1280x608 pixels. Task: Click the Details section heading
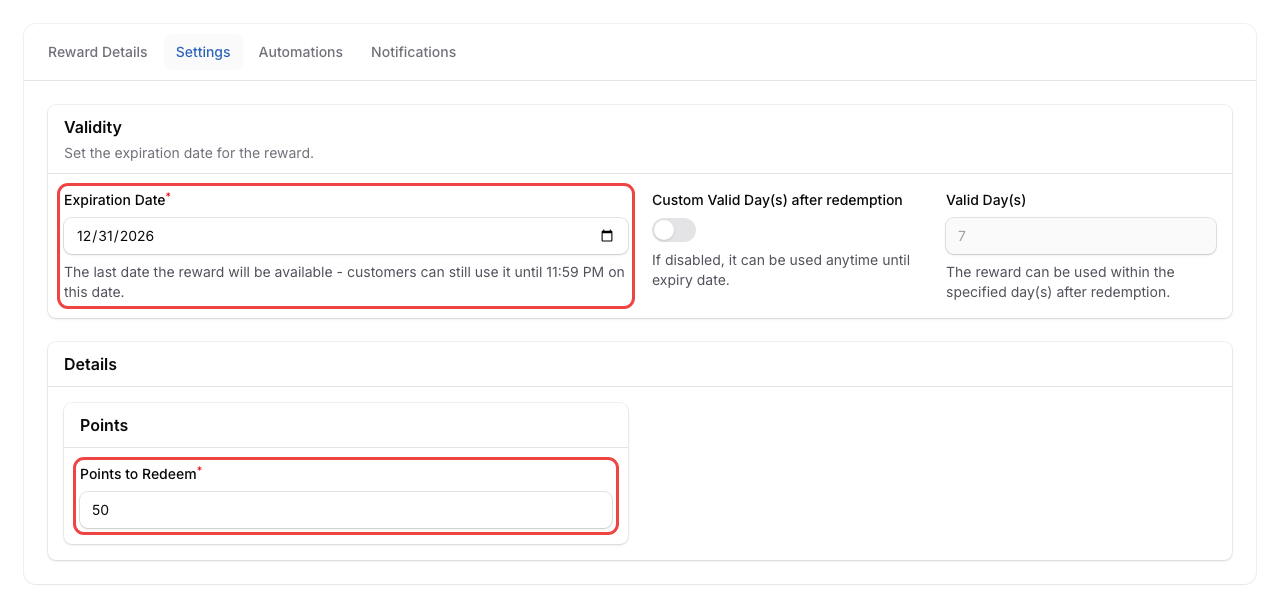click(90, 364)
